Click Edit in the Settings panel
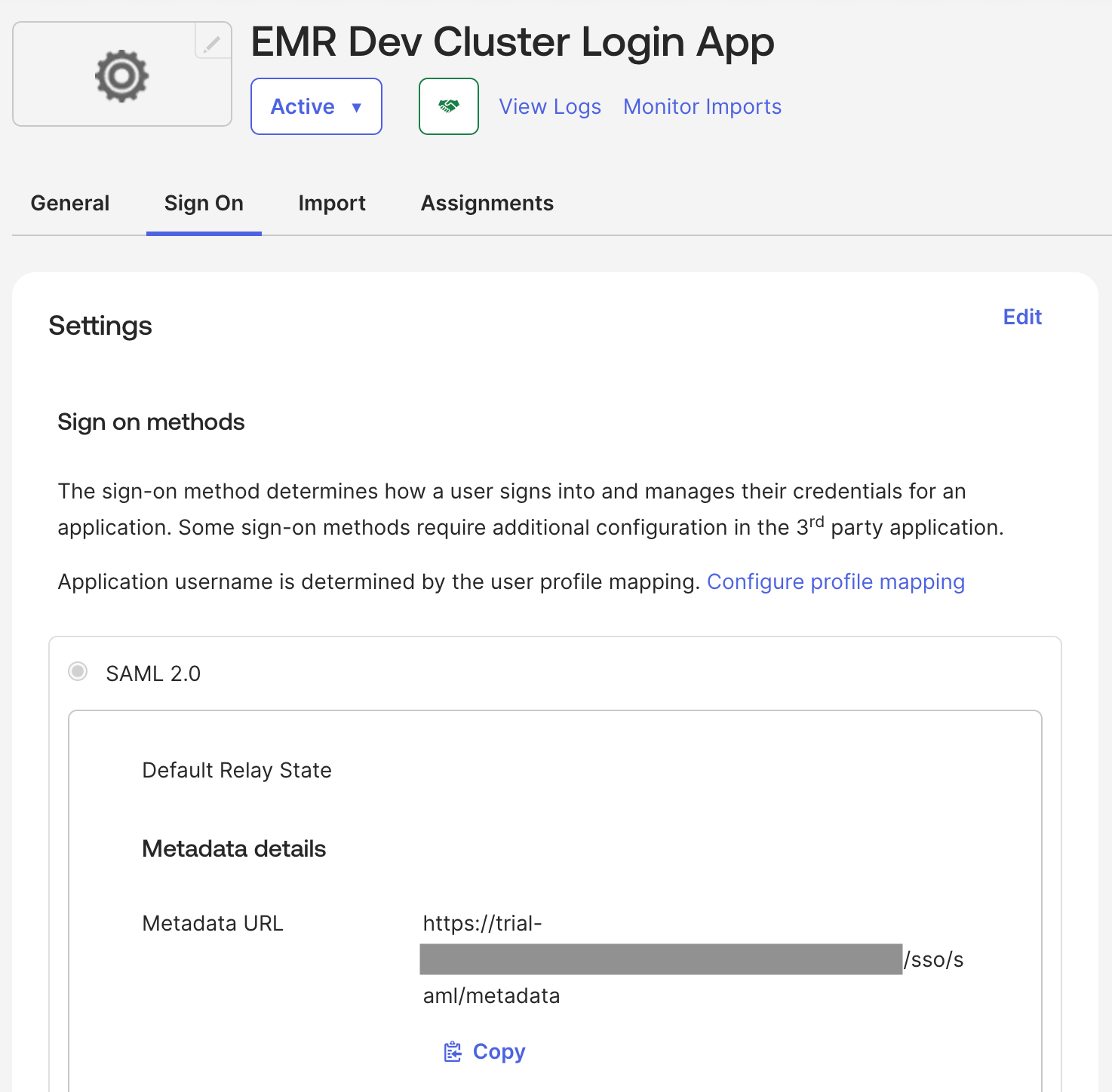The height and width of the screenshot is (1092, 1112). (1022, 317)
